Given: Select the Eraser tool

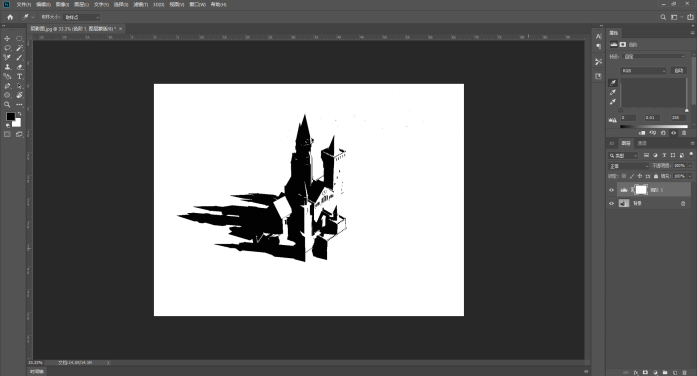Looking at the screenshot, I should (20, 67).
